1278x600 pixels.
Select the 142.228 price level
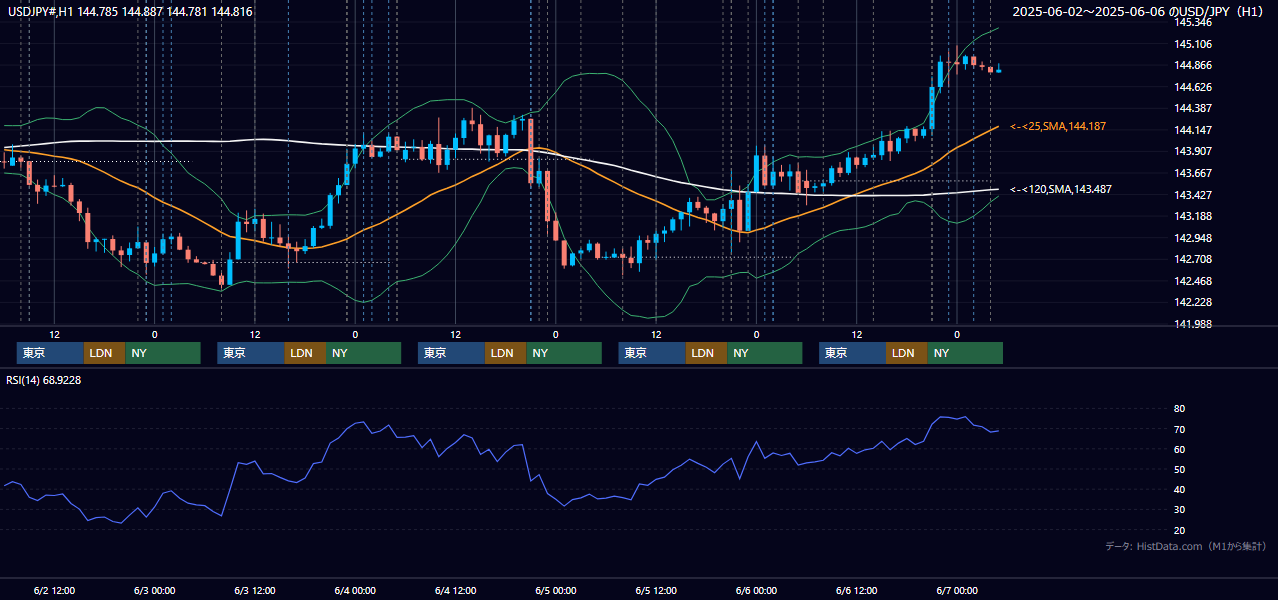1193,302
